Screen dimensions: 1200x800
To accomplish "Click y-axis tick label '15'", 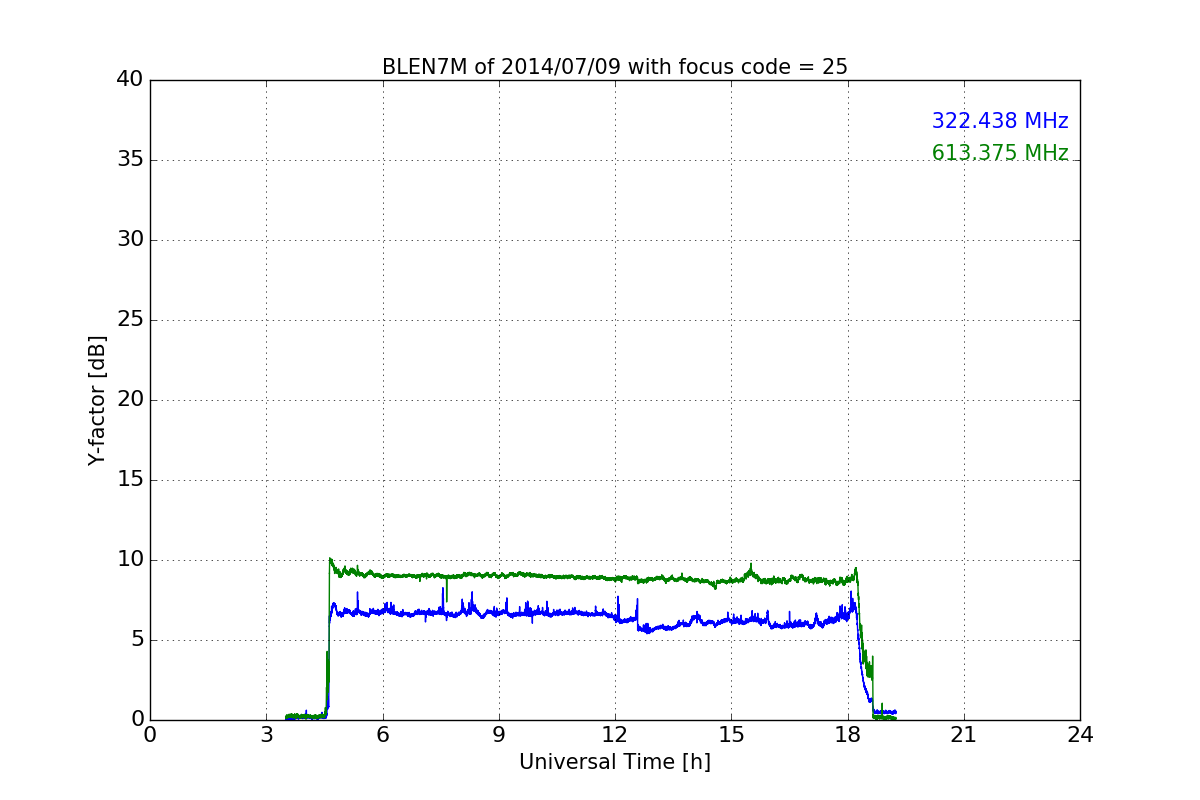I will pyautogui.click(x=130, y=480).
